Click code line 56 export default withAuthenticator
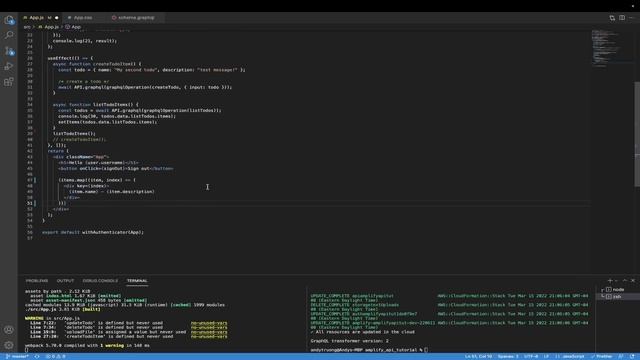 click(93, 232)
